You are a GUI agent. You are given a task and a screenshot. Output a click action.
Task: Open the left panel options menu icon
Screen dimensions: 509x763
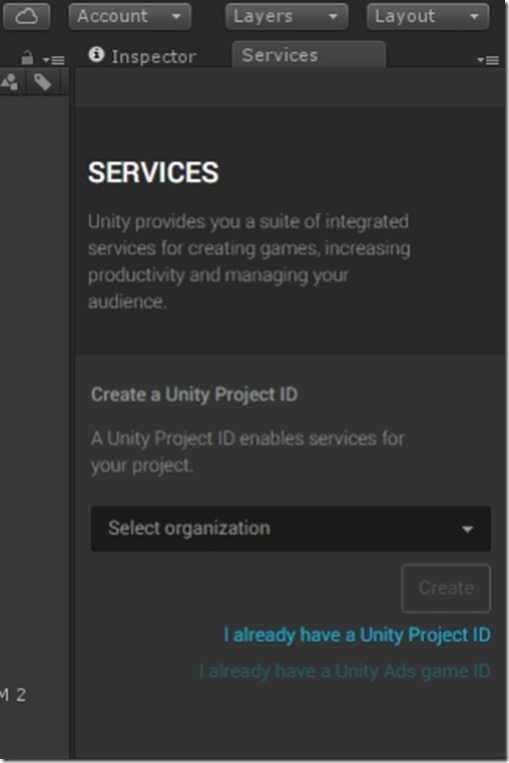point(54,60)
